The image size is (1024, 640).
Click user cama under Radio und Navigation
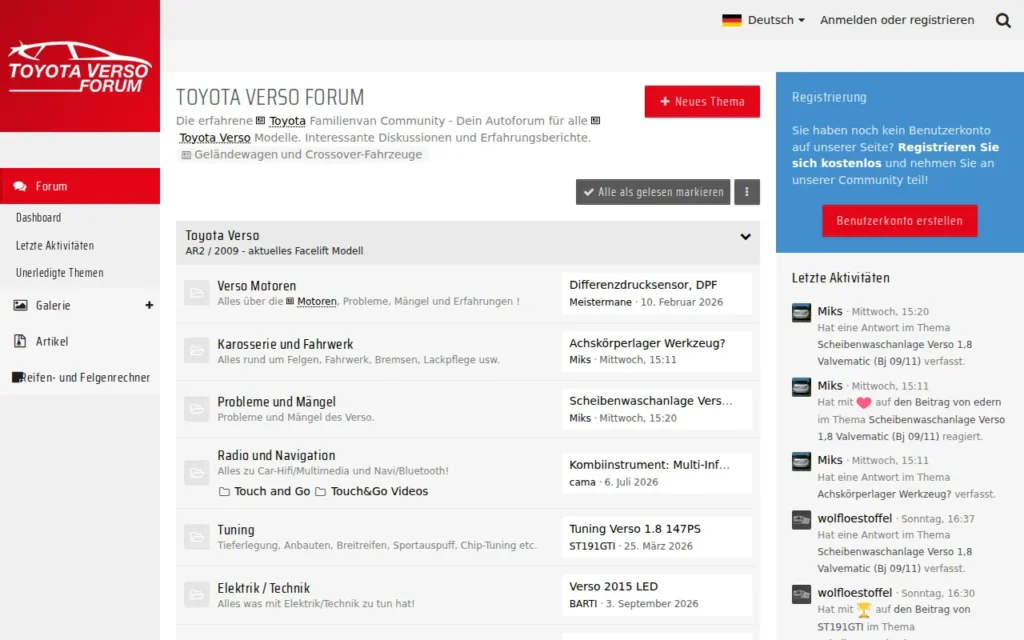pos(582,482)
